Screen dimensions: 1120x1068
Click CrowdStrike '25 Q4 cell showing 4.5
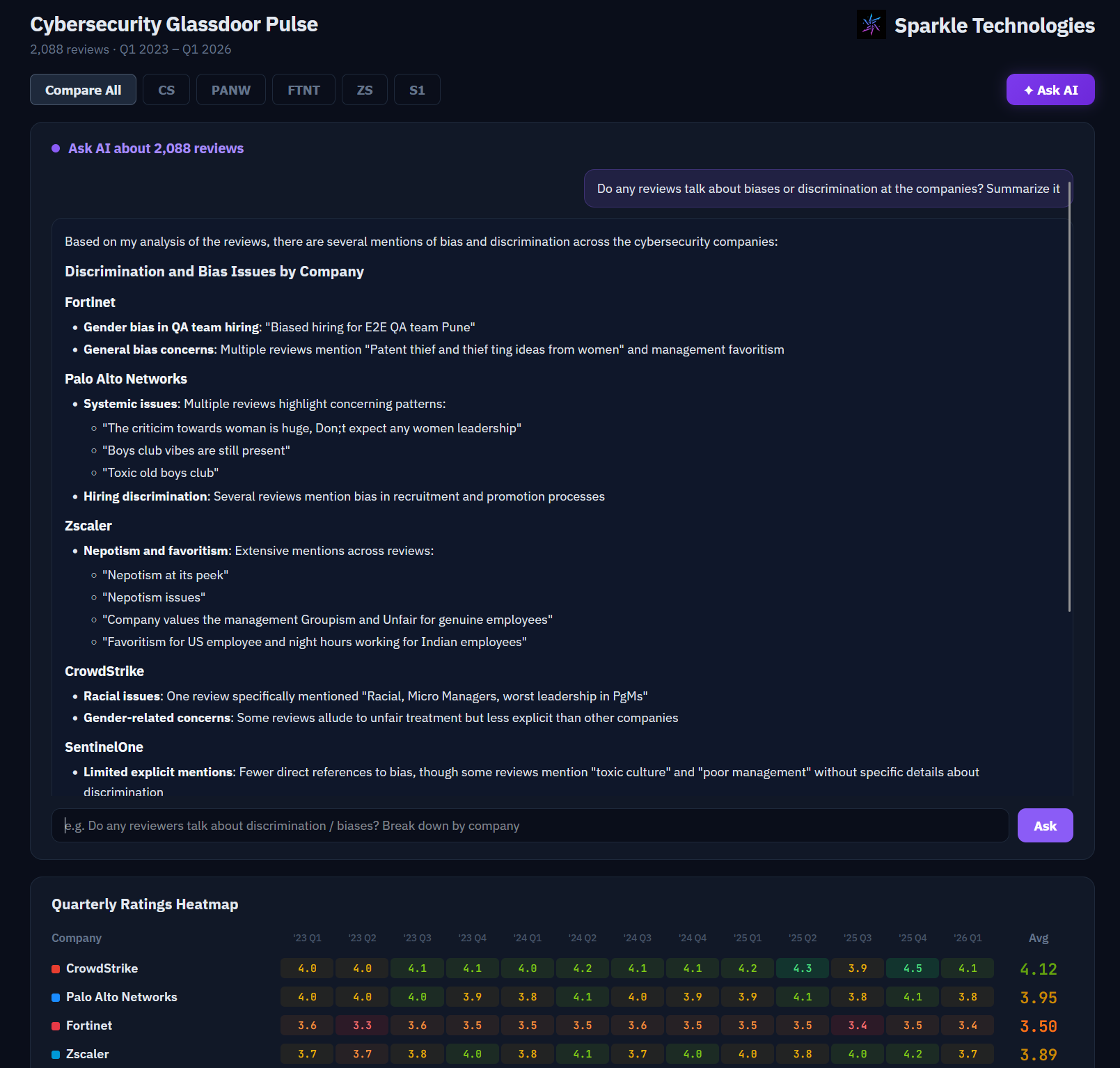pos(913,968)
